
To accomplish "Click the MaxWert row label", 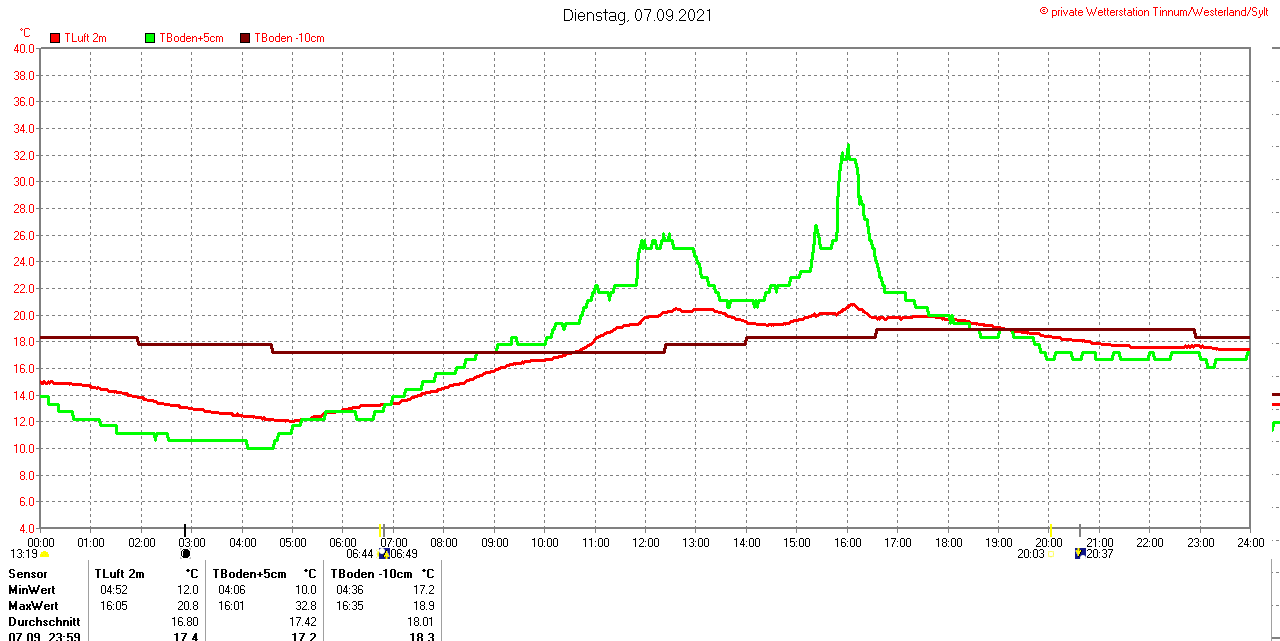I will pyautogui.click(x=33, y=606).
